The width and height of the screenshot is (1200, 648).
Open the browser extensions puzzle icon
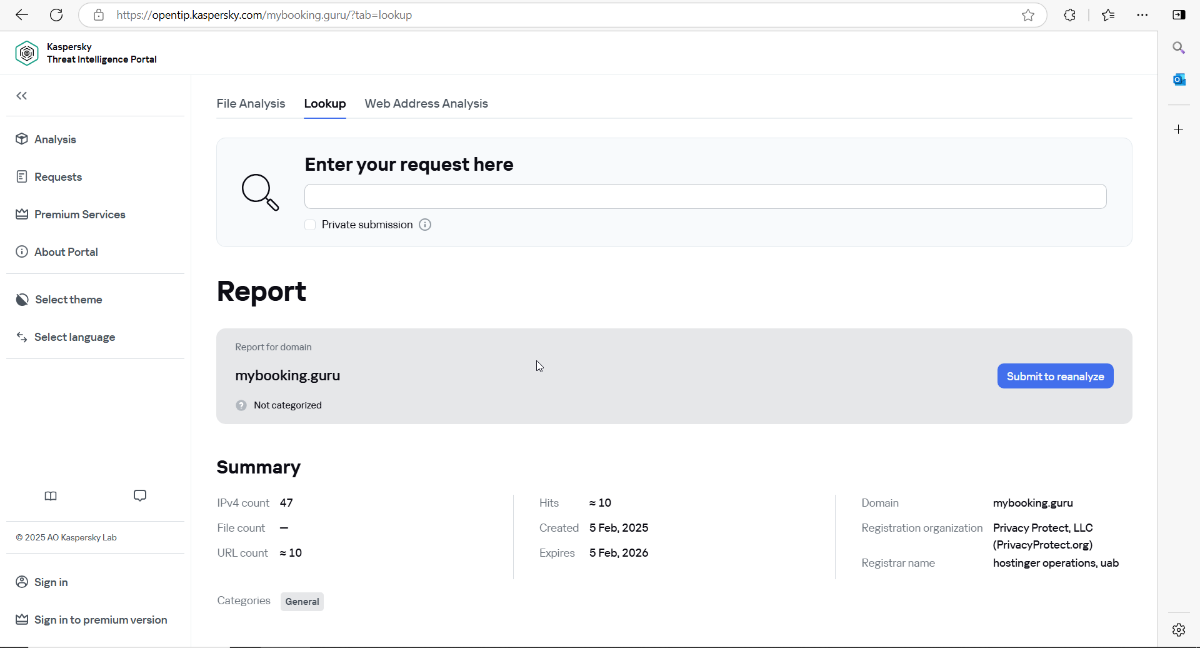[1070, 15]
